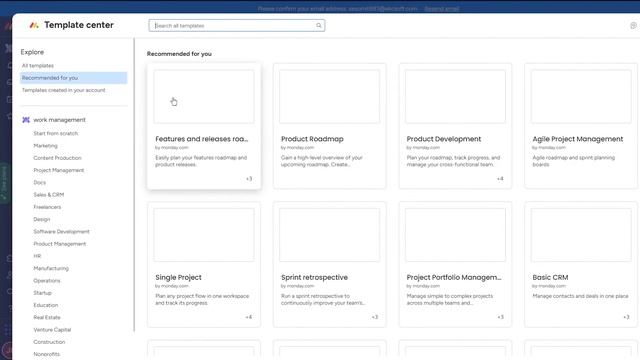
Task: Click the Product Roadmap title
Action: 312,139
